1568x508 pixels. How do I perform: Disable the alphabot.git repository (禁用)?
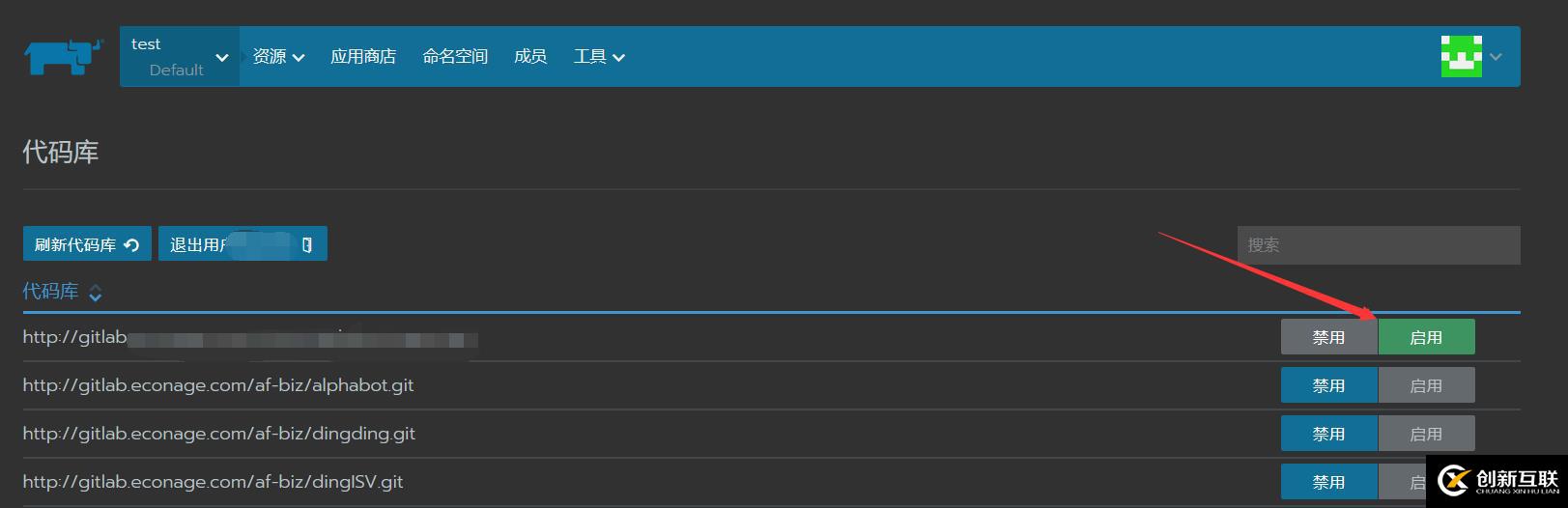coord(1328,385)
